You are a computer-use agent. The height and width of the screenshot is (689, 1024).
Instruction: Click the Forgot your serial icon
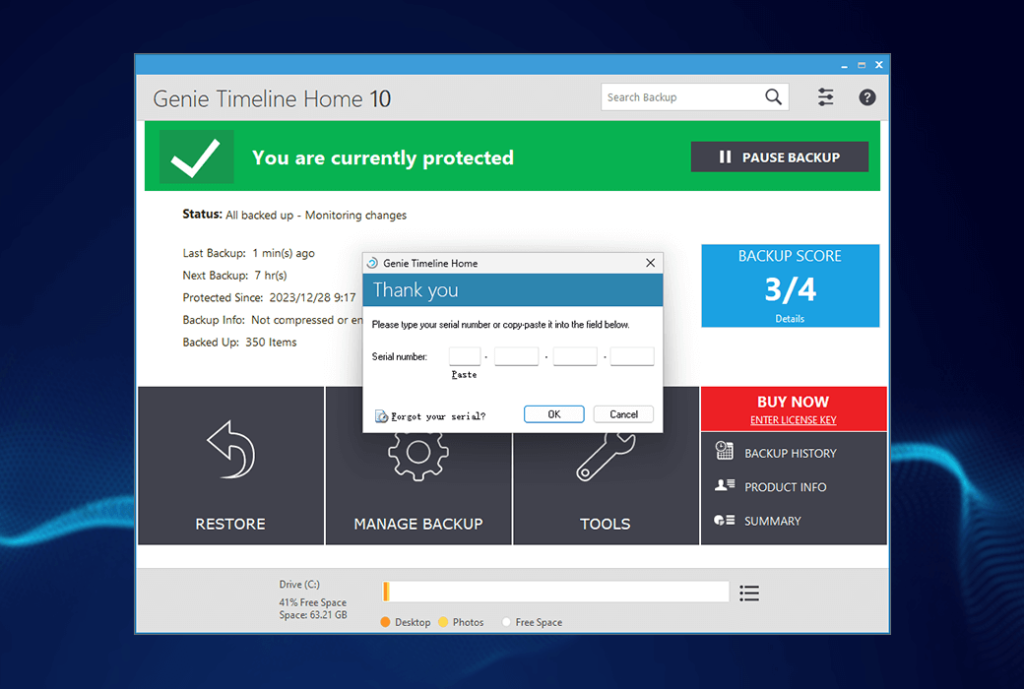381,416
